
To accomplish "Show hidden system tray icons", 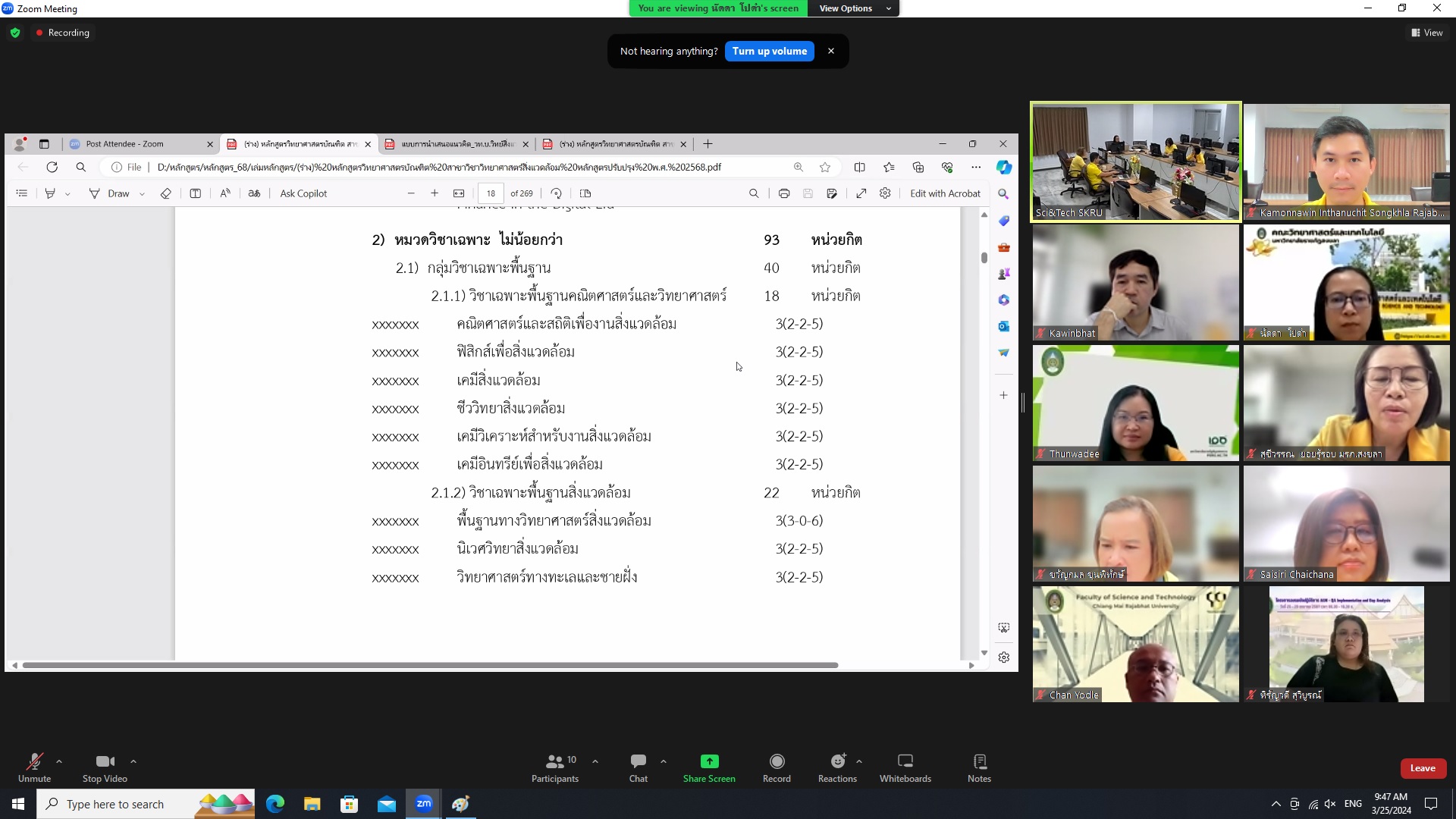I will [1276, 804].
